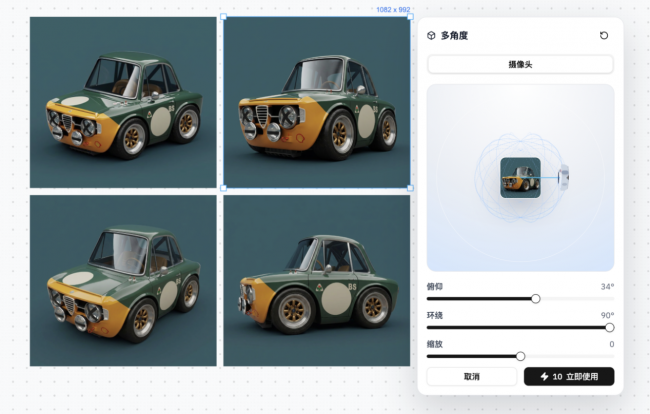This screenshot has height=414, width=650.
Task: Click the 环绕 slider handle
Action: click(x=609, y=327)
